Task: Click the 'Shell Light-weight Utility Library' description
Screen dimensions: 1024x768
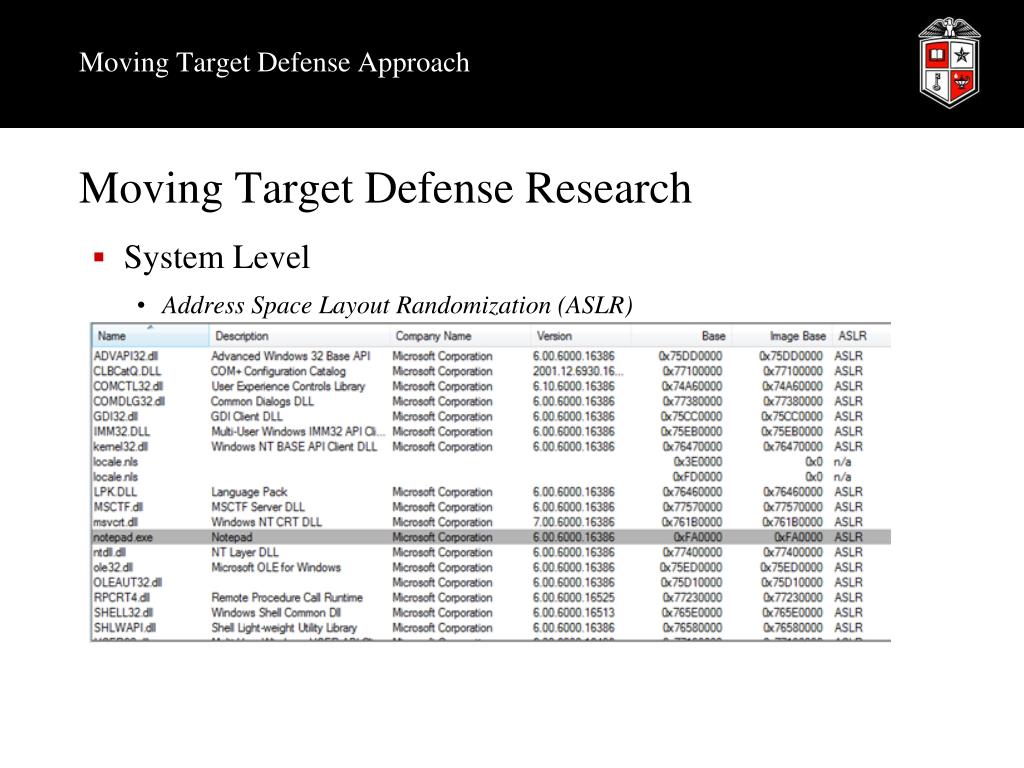Action: coord(284,627)
